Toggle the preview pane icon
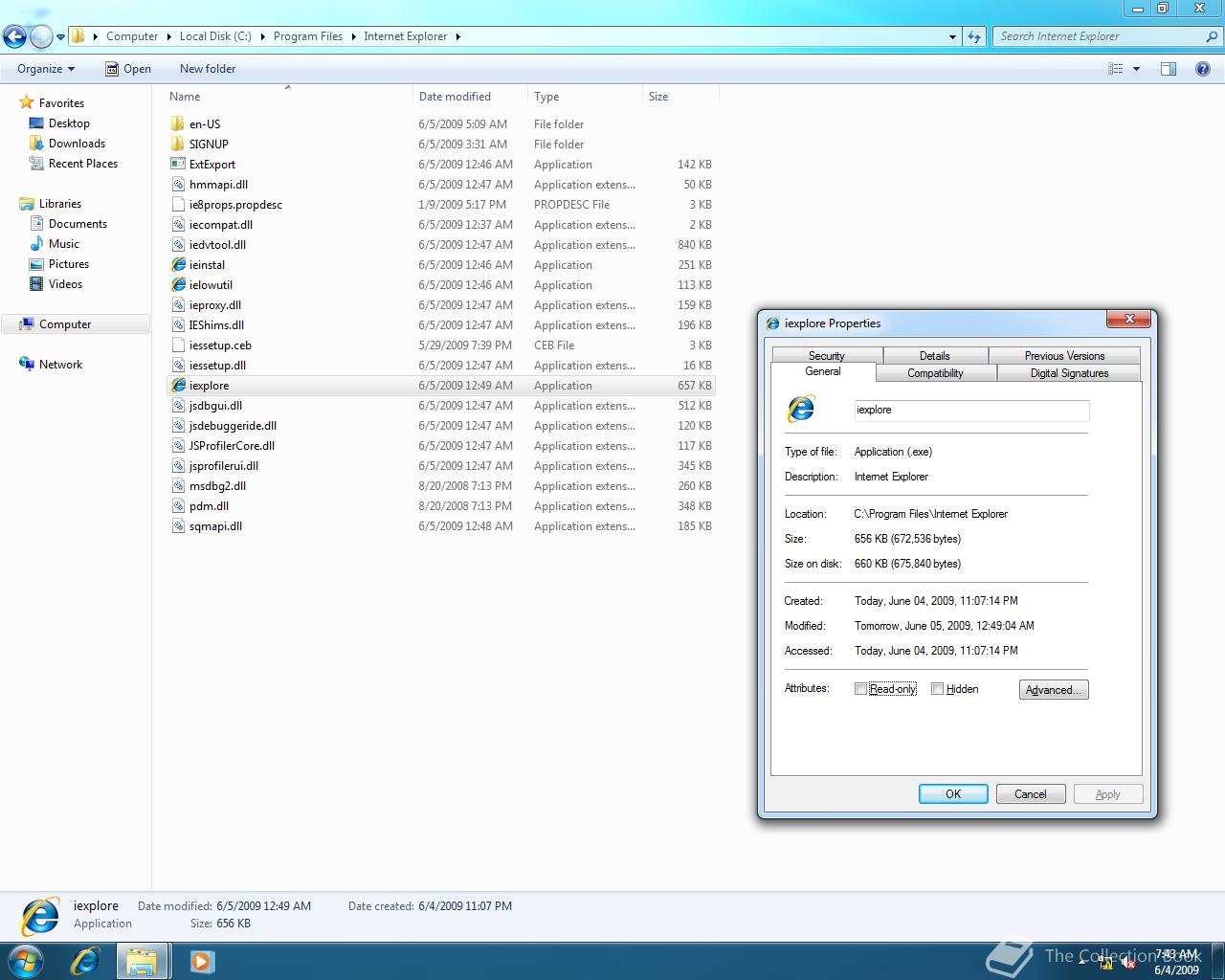Viewport: 1225px width, 980px height. tap(1169, 69)
